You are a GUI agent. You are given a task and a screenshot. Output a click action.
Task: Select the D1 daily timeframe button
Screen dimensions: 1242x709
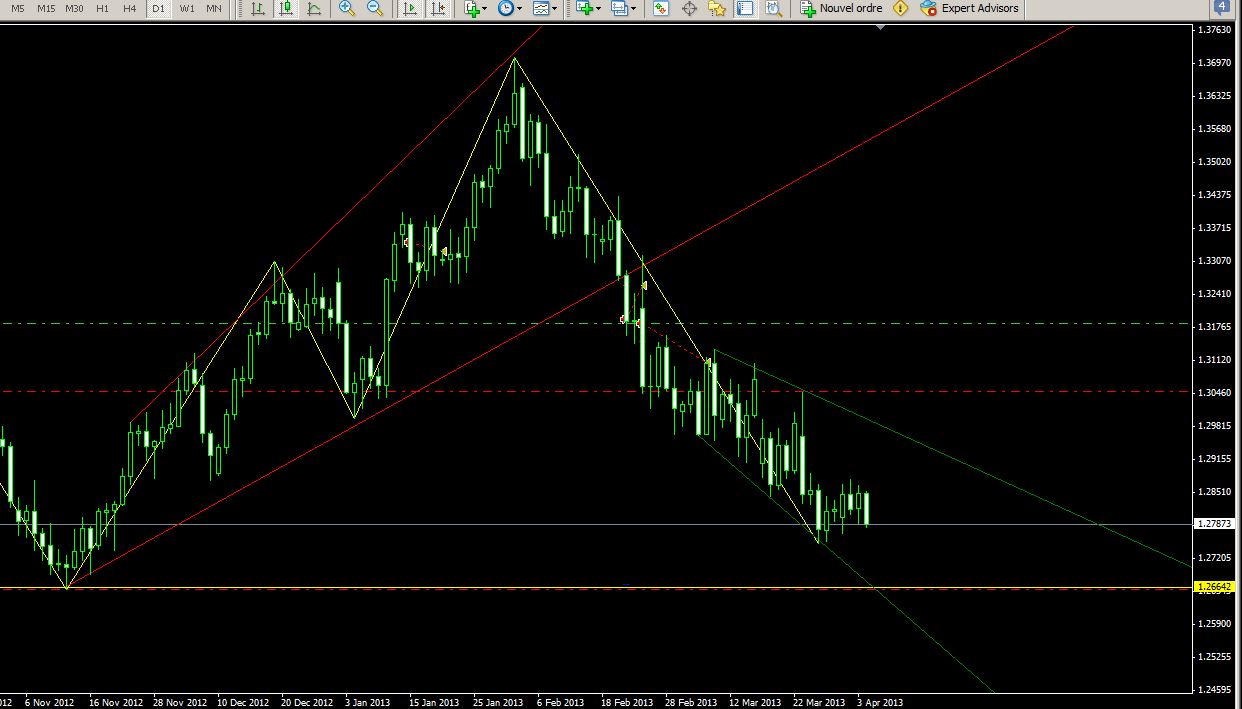click(x=158, y=8)
